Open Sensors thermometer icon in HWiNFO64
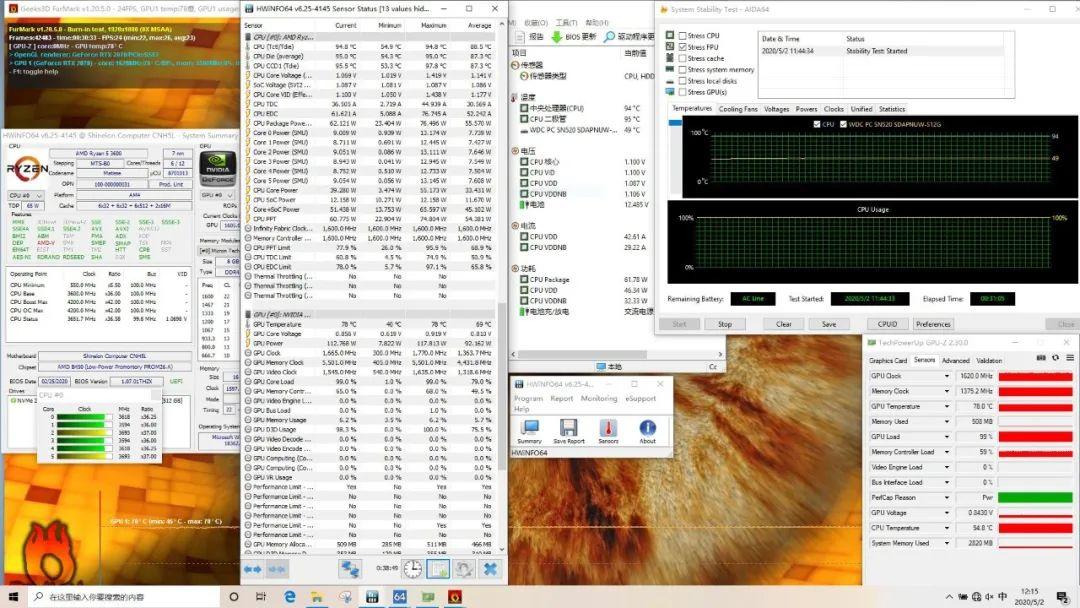 click(608, 428)
